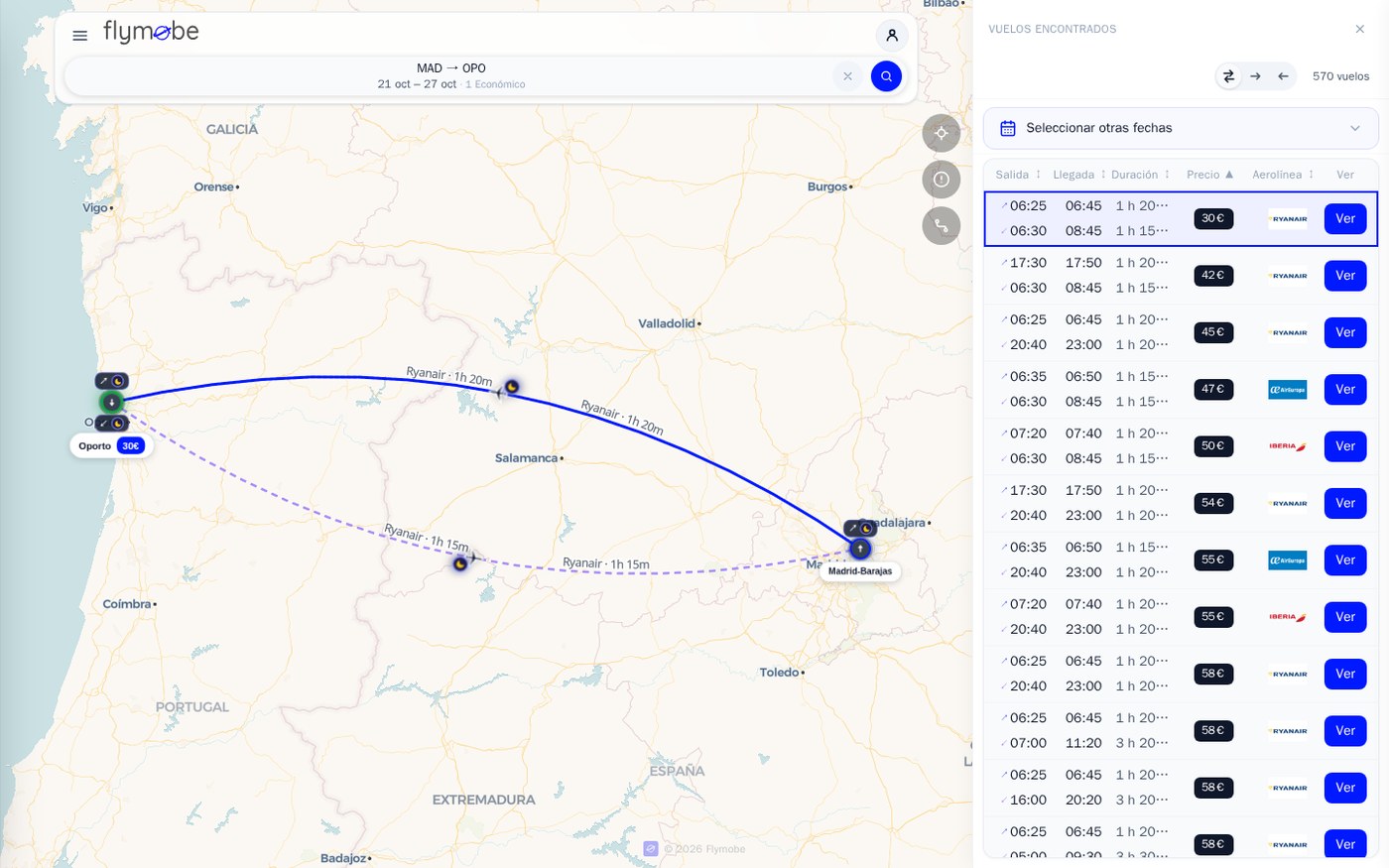Screen dimensions: 1389x868
Task: Click the calendar icon beside Seleccionar otras fechas
Action: (1008, 128)
